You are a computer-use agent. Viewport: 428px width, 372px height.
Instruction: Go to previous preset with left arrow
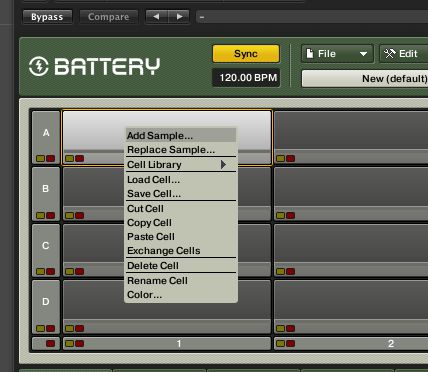157,17
